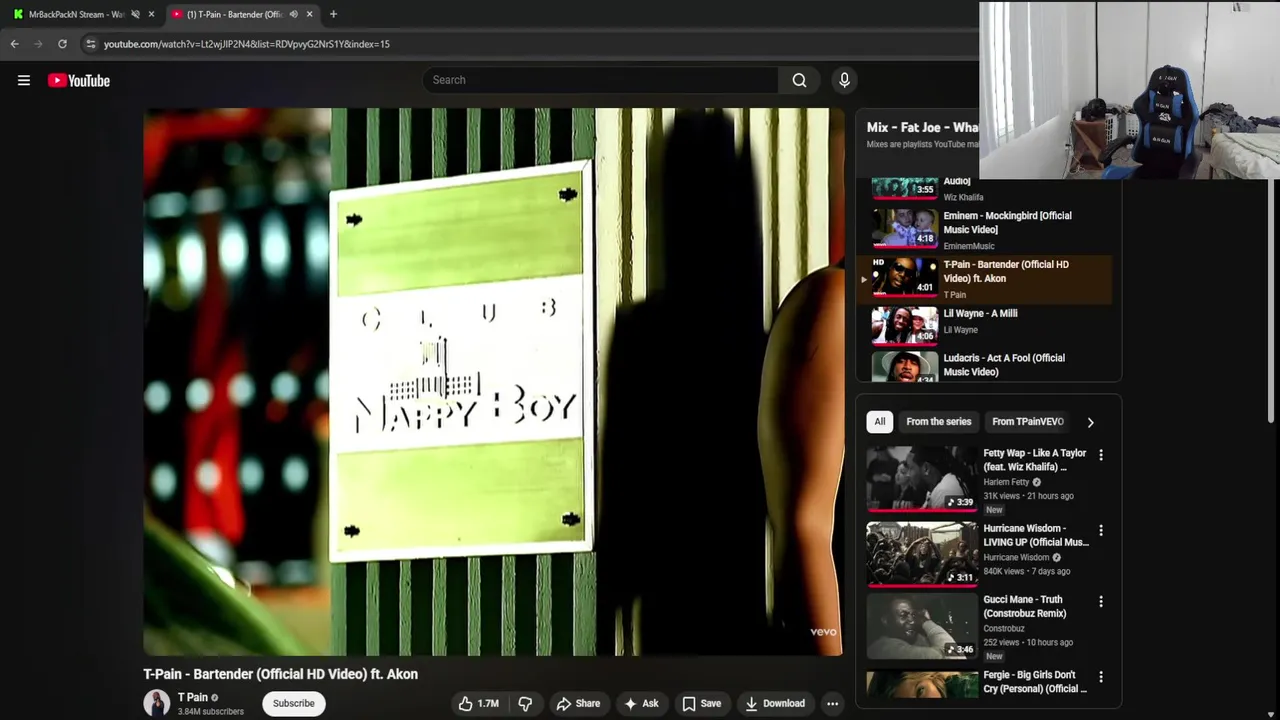The height and width of the screenshot is (720, 1280).
Task: Click the vevo logo in the player
Action: pos(823,632)
